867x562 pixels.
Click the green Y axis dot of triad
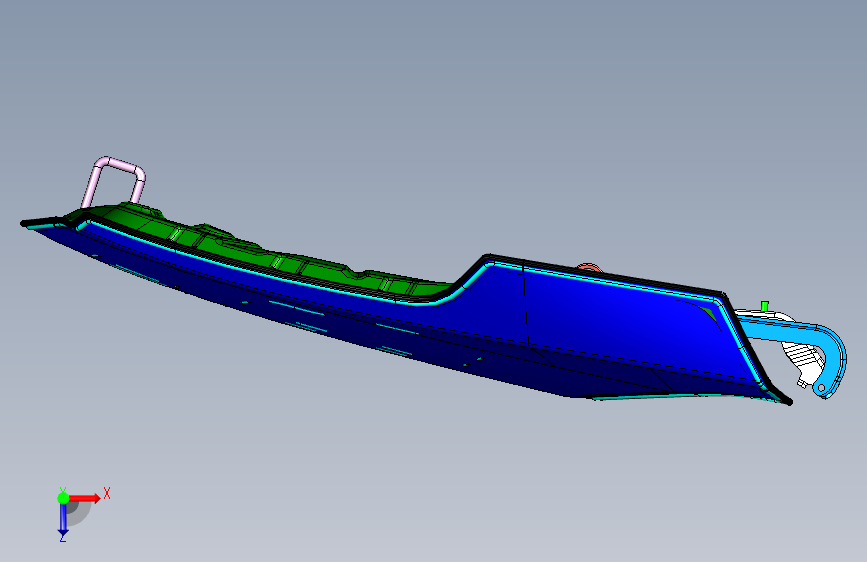(63, 498)
